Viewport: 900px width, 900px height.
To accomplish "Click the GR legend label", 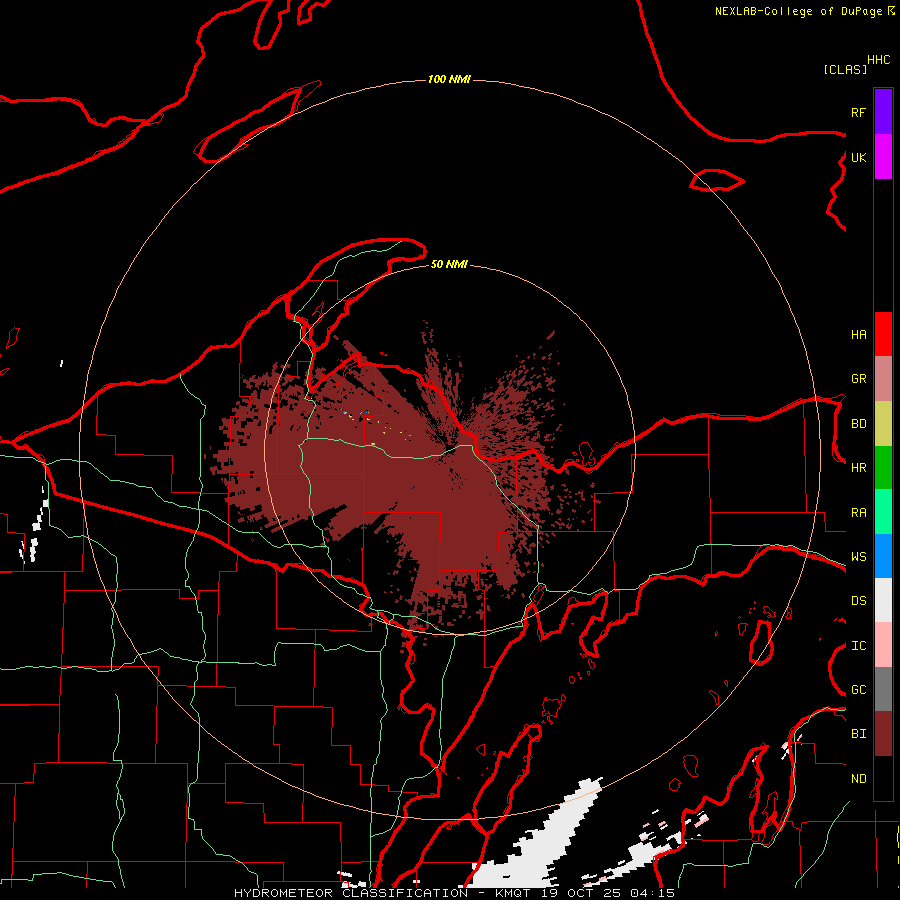I will (858, 379).
